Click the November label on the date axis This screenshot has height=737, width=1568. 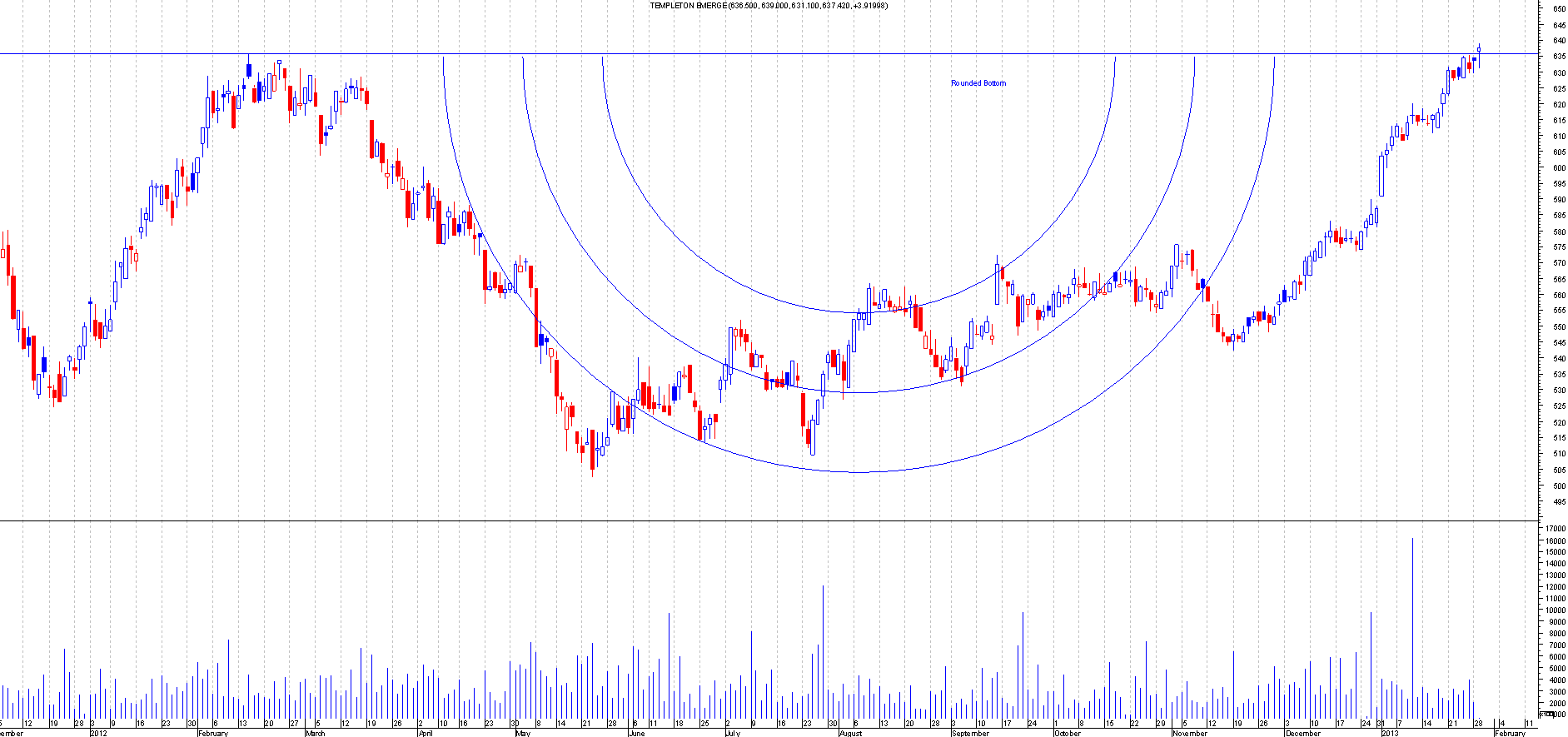click(x=1189, y=734)
